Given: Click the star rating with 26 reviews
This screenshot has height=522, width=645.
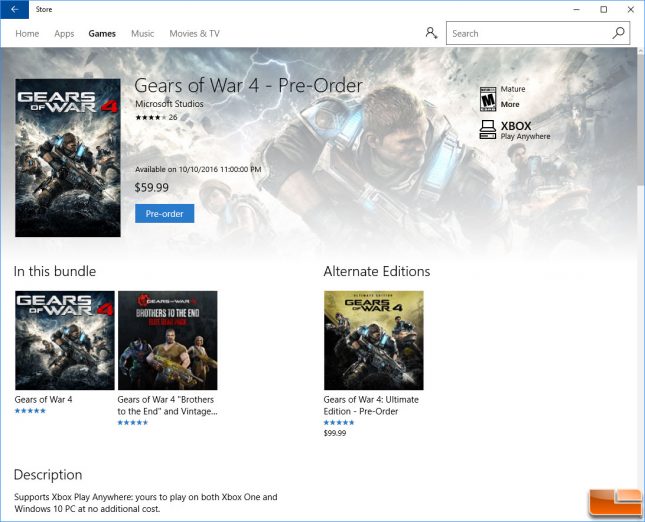Looking at the screenshot, I should tap(156, 117).
